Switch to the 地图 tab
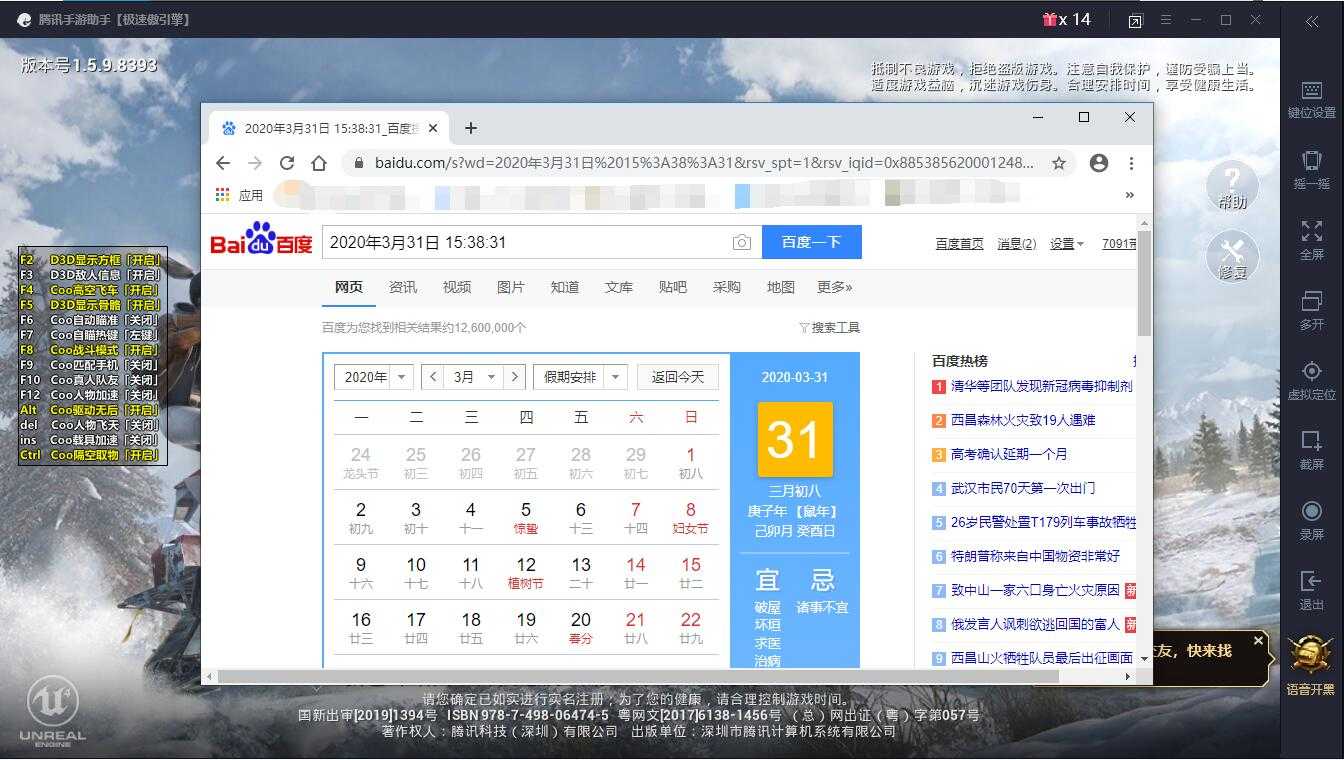 781,287
